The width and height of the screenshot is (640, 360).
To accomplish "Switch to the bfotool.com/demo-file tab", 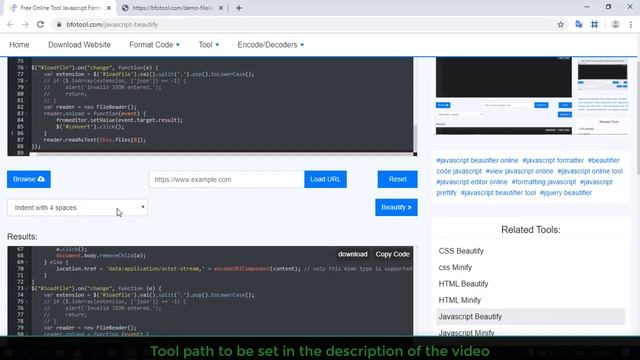I will click(171, 8).
